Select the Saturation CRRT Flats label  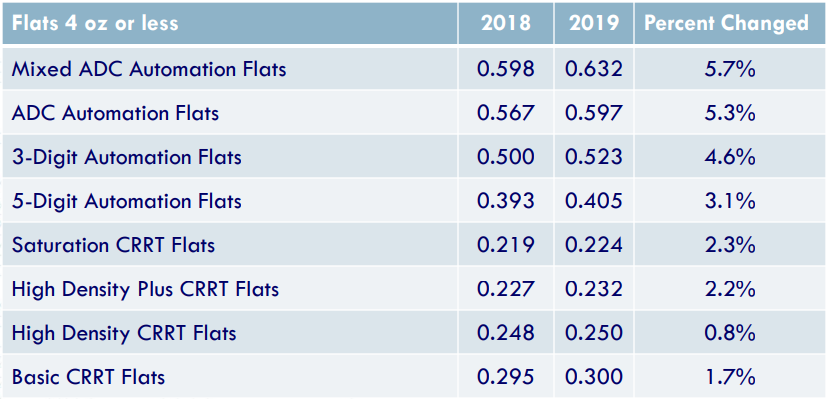pos(113,245)
